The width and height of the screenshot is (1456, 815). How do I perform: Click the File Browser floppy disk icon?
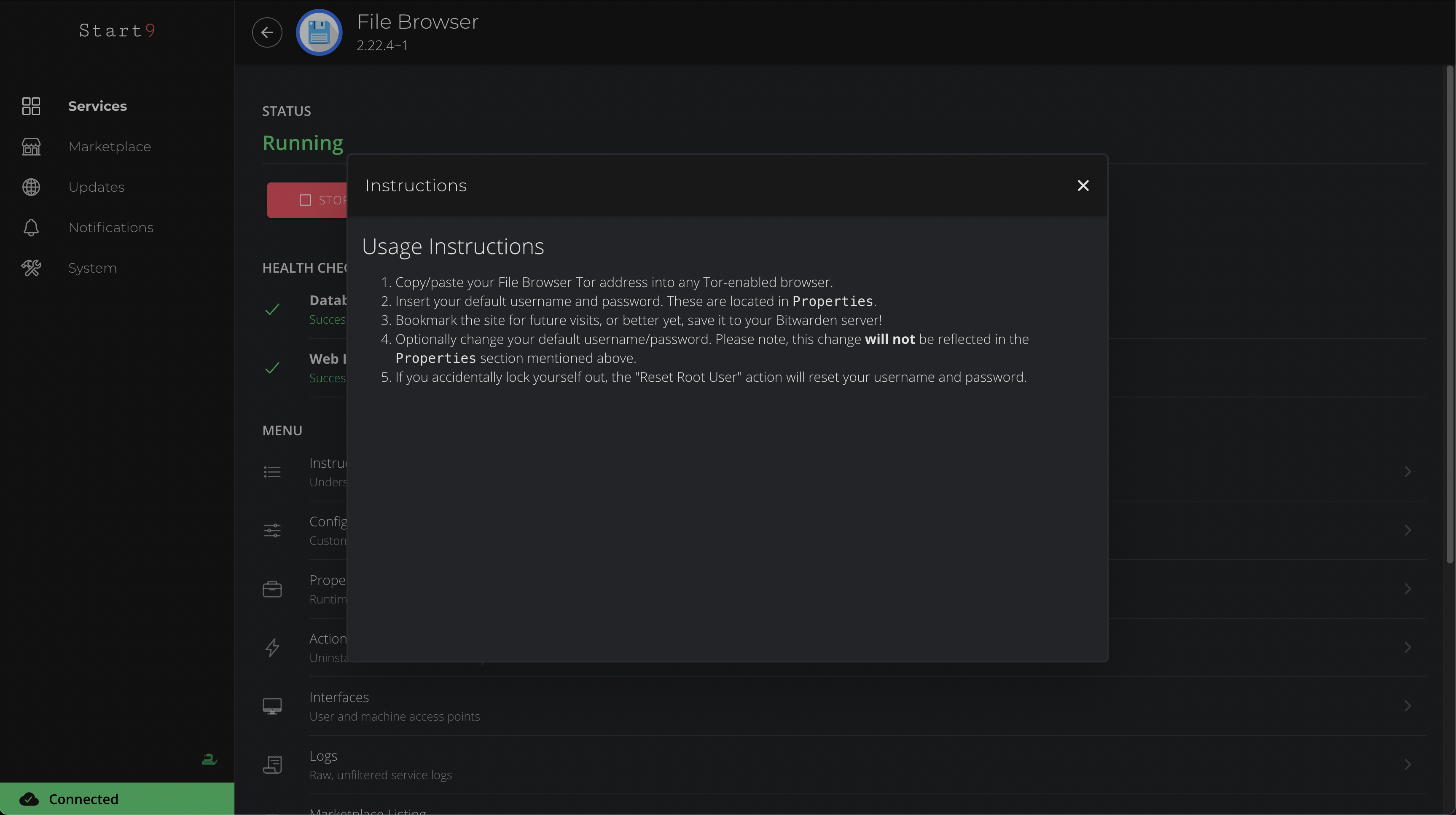point(319,32)
